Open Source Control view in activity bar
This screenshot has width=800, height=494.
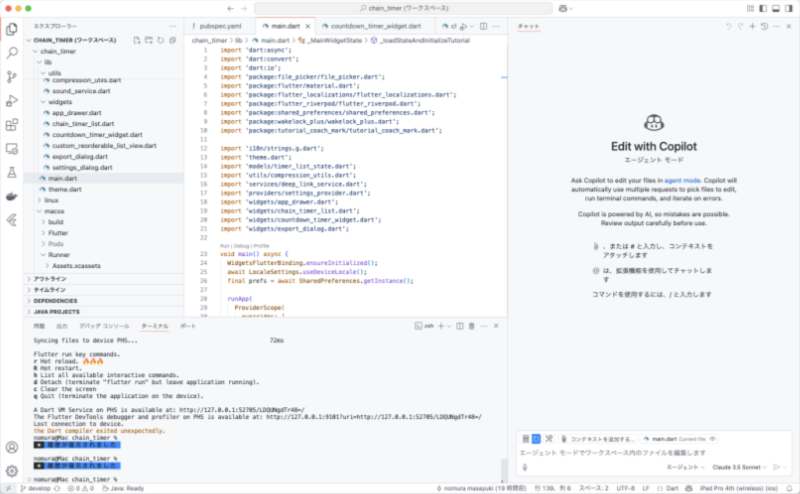coord(12,77)
